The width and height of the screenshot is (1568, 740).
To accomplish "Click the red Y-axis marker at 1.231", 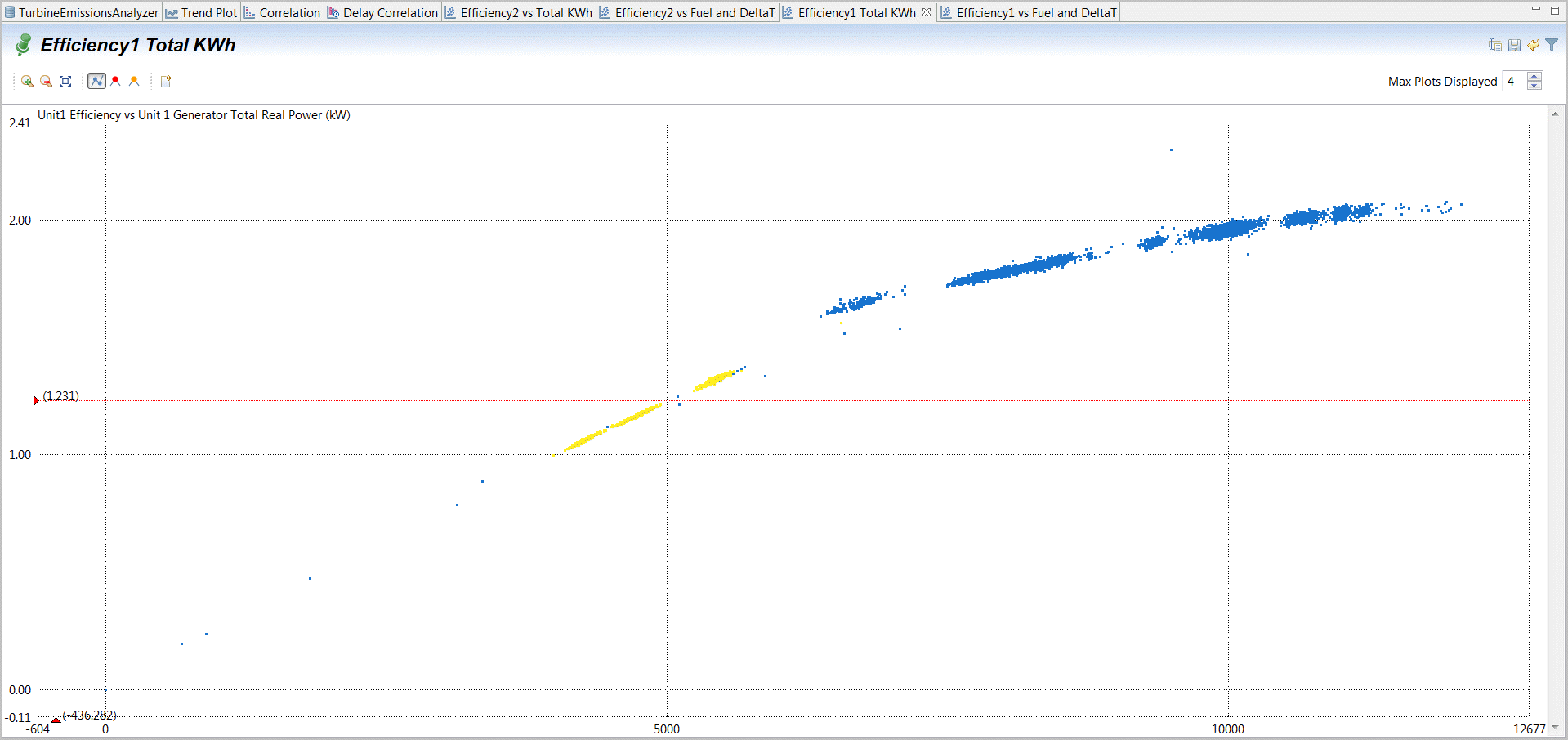I will [35, 400].
